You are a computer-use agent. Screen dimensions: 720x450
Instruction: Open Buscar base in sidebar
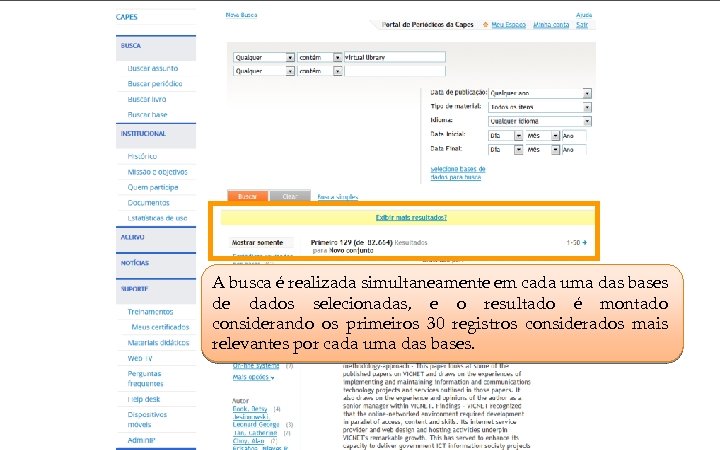click(147, 114)
